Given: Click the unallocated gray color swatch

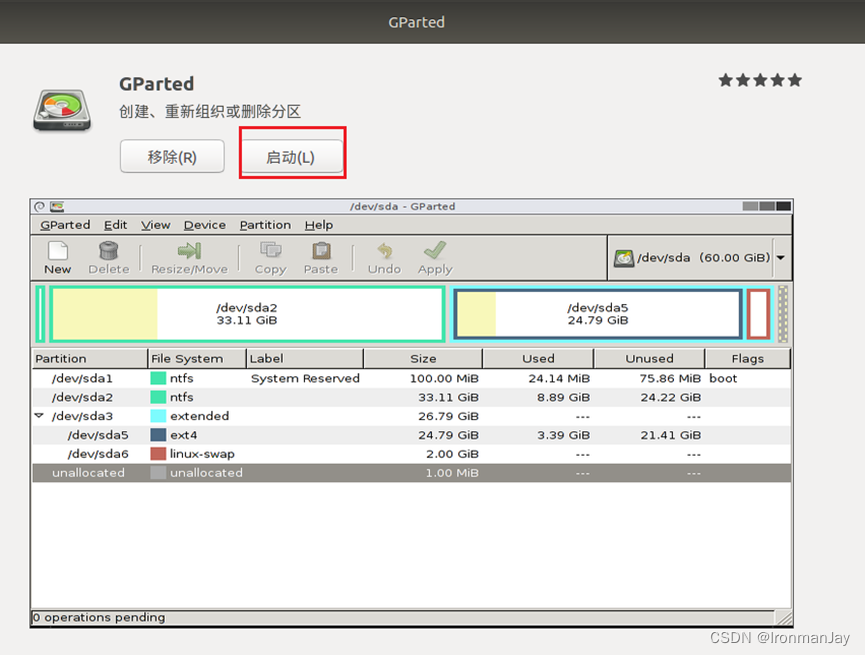Looking at the screenshot, I should [x=158, y=473].
